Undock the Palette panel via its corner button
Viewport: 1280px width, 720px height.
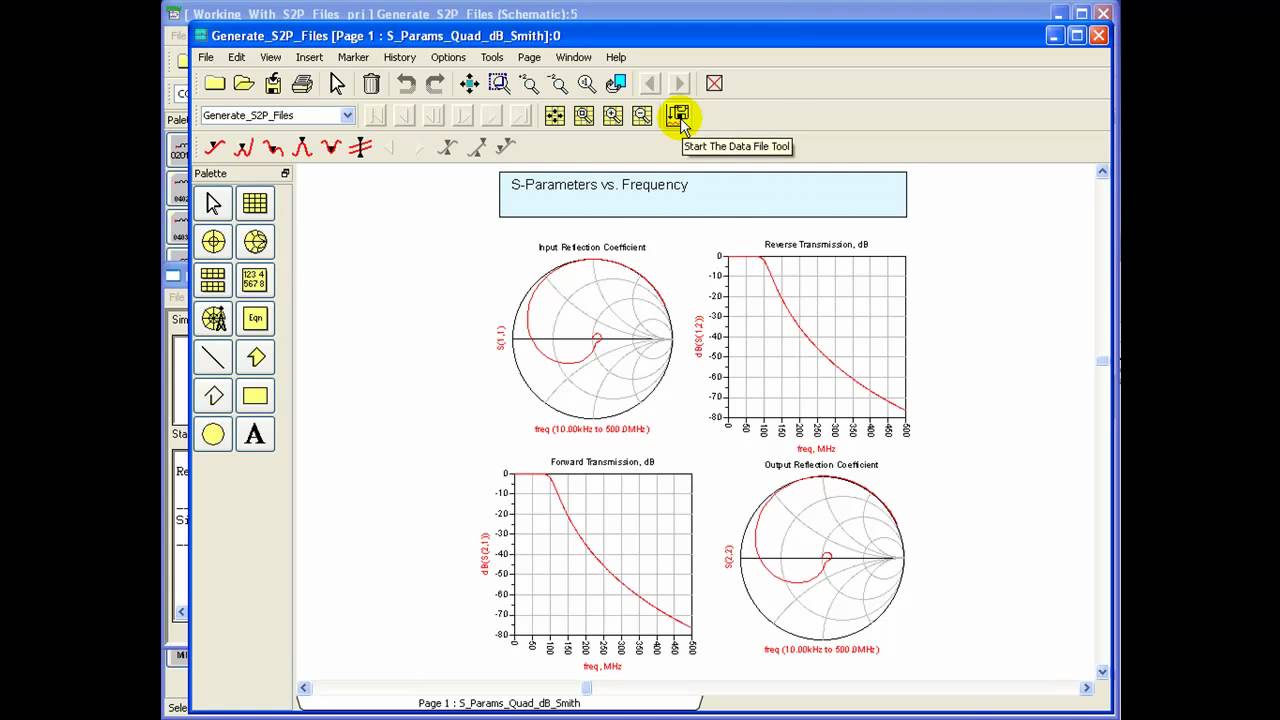click(x=285, y=173)
